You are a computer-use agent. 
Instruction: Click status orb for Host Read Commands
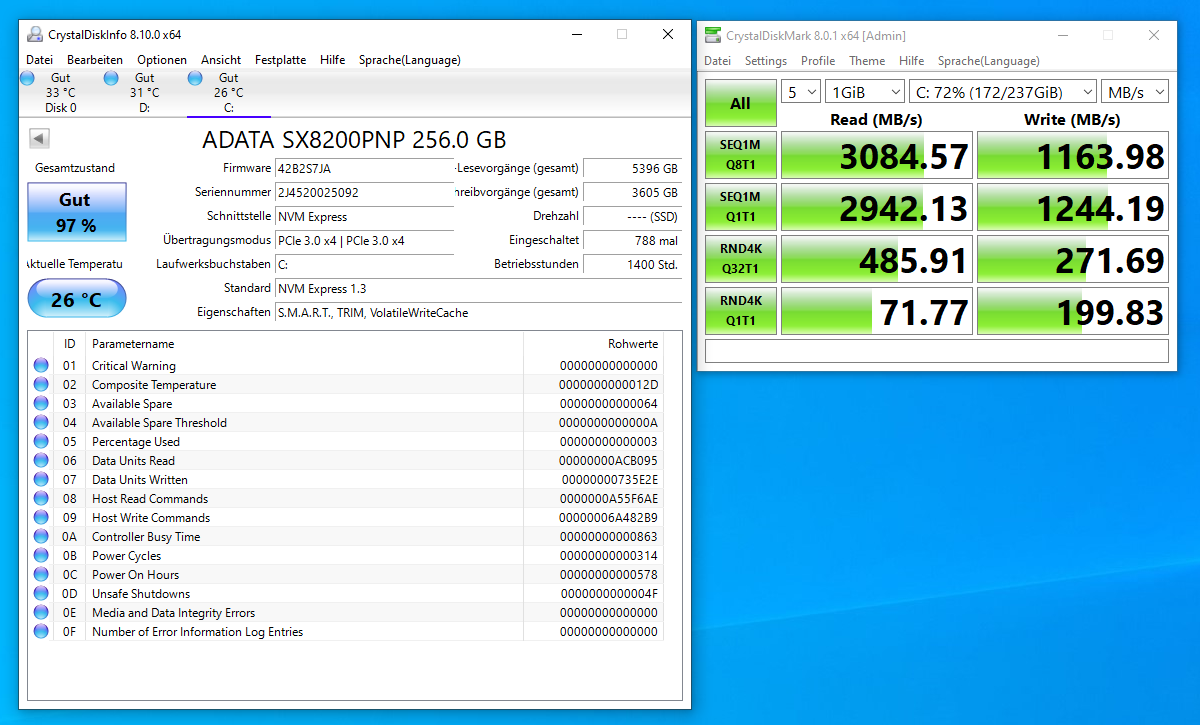click(41, 498)
